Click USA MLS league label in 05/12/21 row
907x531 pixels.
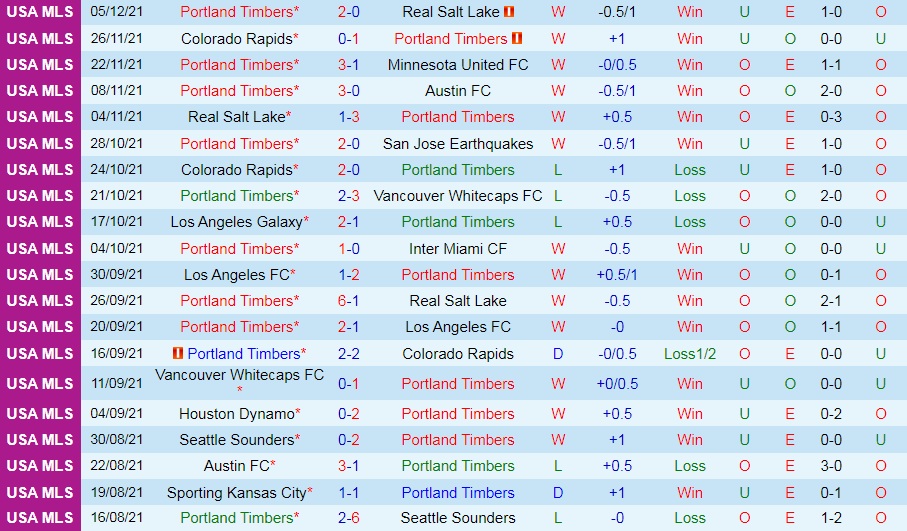(x=40, y=13)
